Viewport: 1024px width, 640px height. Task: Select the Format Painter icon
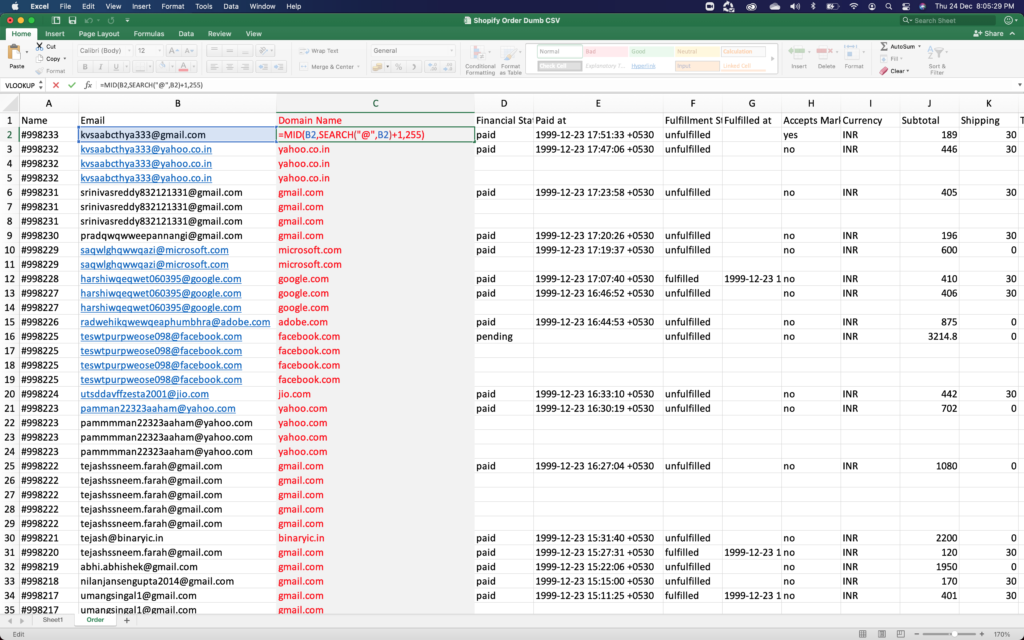(x=39, y=70)
